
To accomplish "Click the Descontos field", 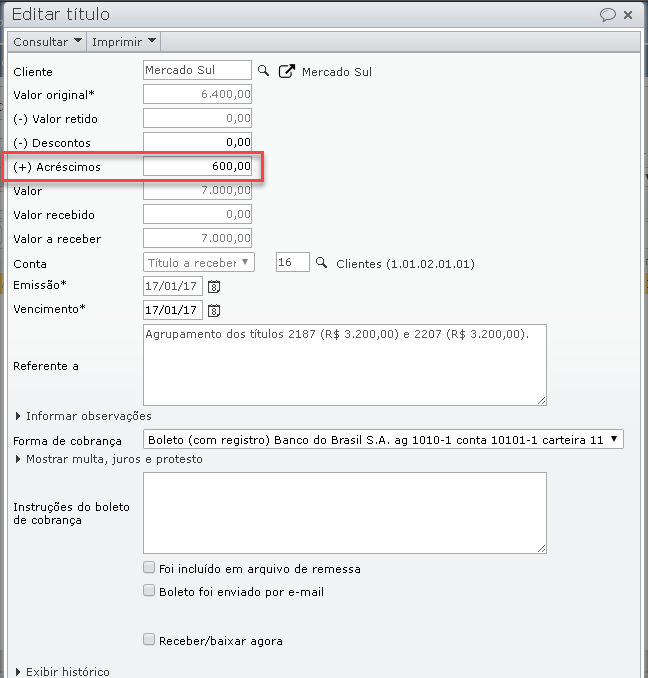I will coord(197,142).
